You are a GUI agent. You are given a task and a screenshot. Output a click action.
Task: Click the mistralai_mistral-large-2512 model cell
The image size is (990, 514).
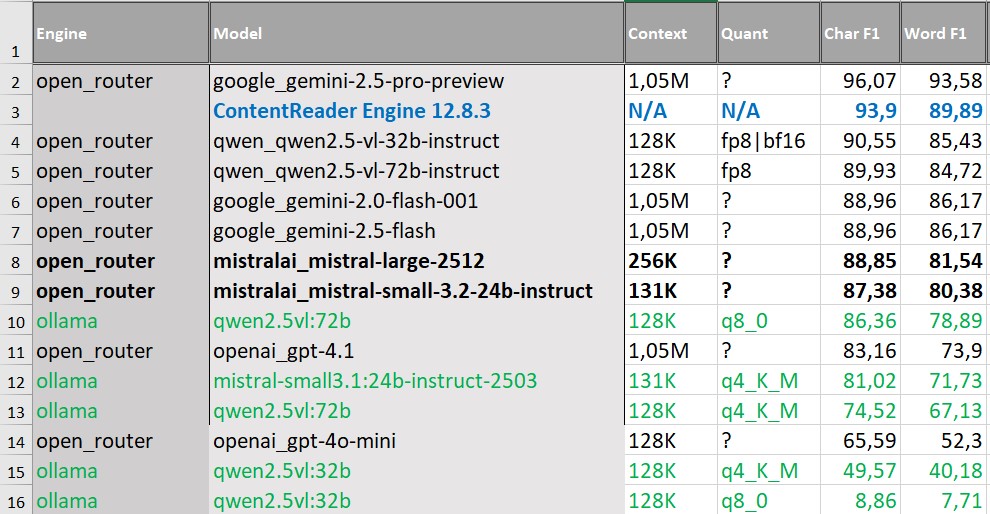pos(416,261)
